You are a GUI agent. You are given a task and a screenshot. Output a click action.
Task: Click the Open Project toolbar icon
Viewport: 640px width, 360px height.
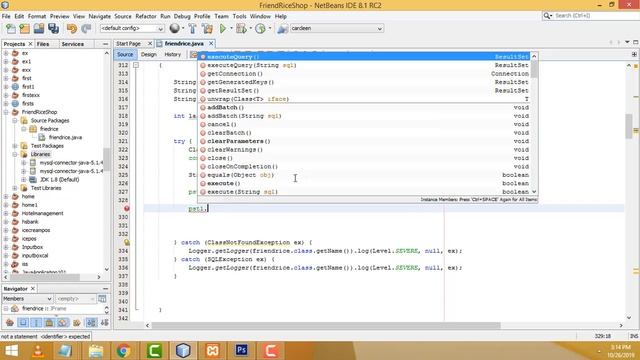[39, 29]
